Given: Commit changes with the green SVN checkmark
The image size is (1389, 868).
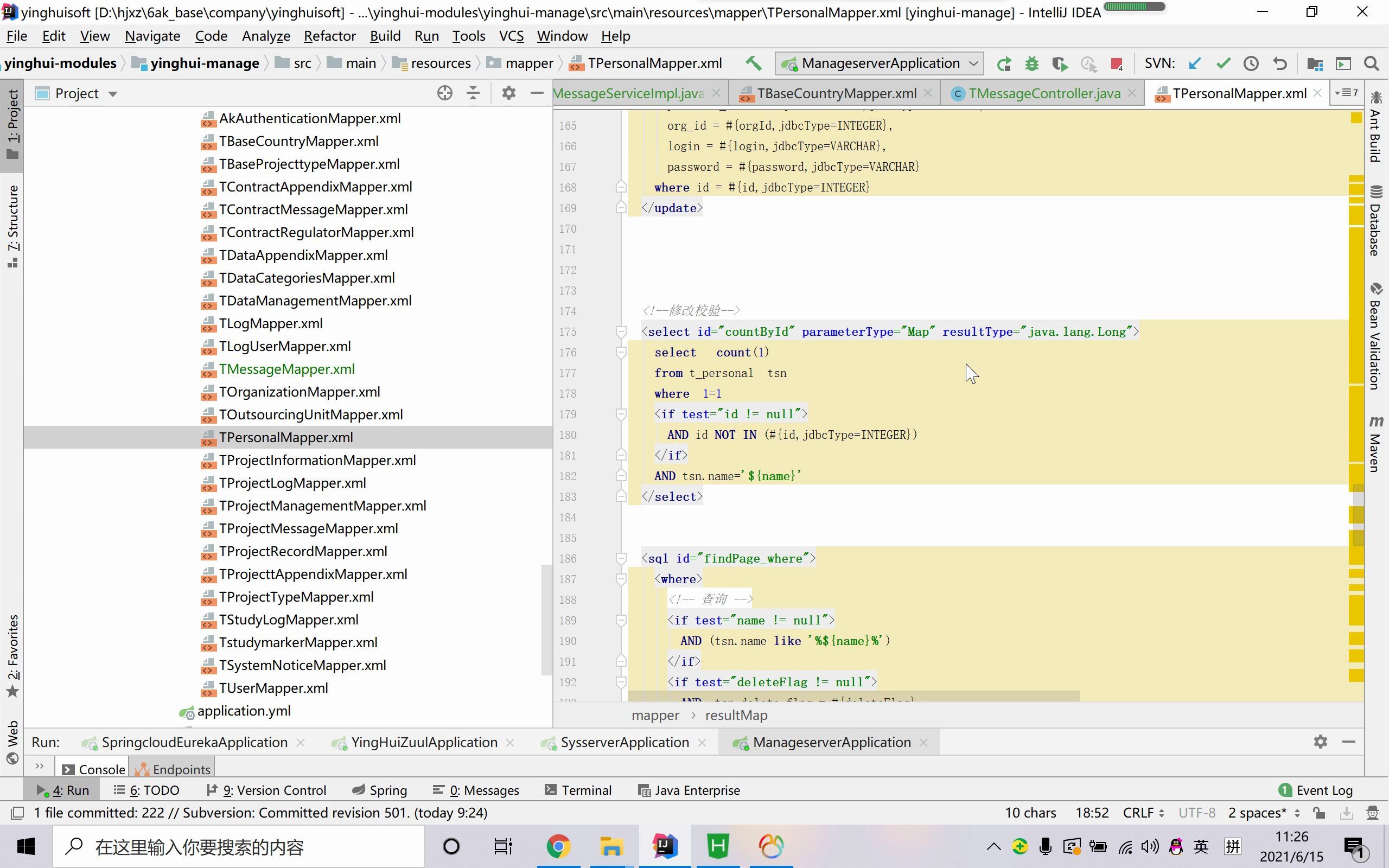Looking at the screenshot, I should pyautogui.click(x=1223, y=63).
